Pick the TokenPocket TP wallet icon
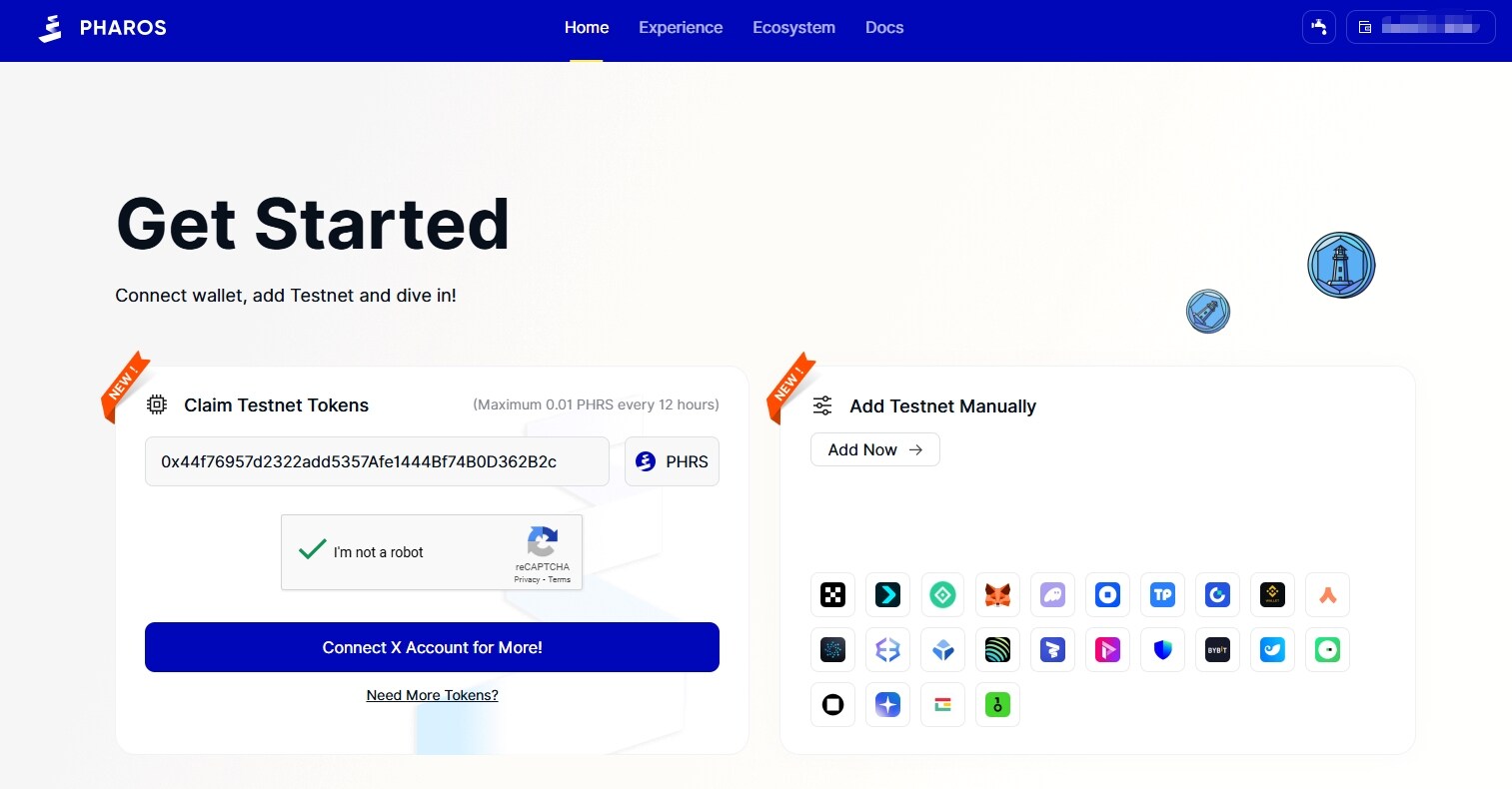 click(1162, 595)
